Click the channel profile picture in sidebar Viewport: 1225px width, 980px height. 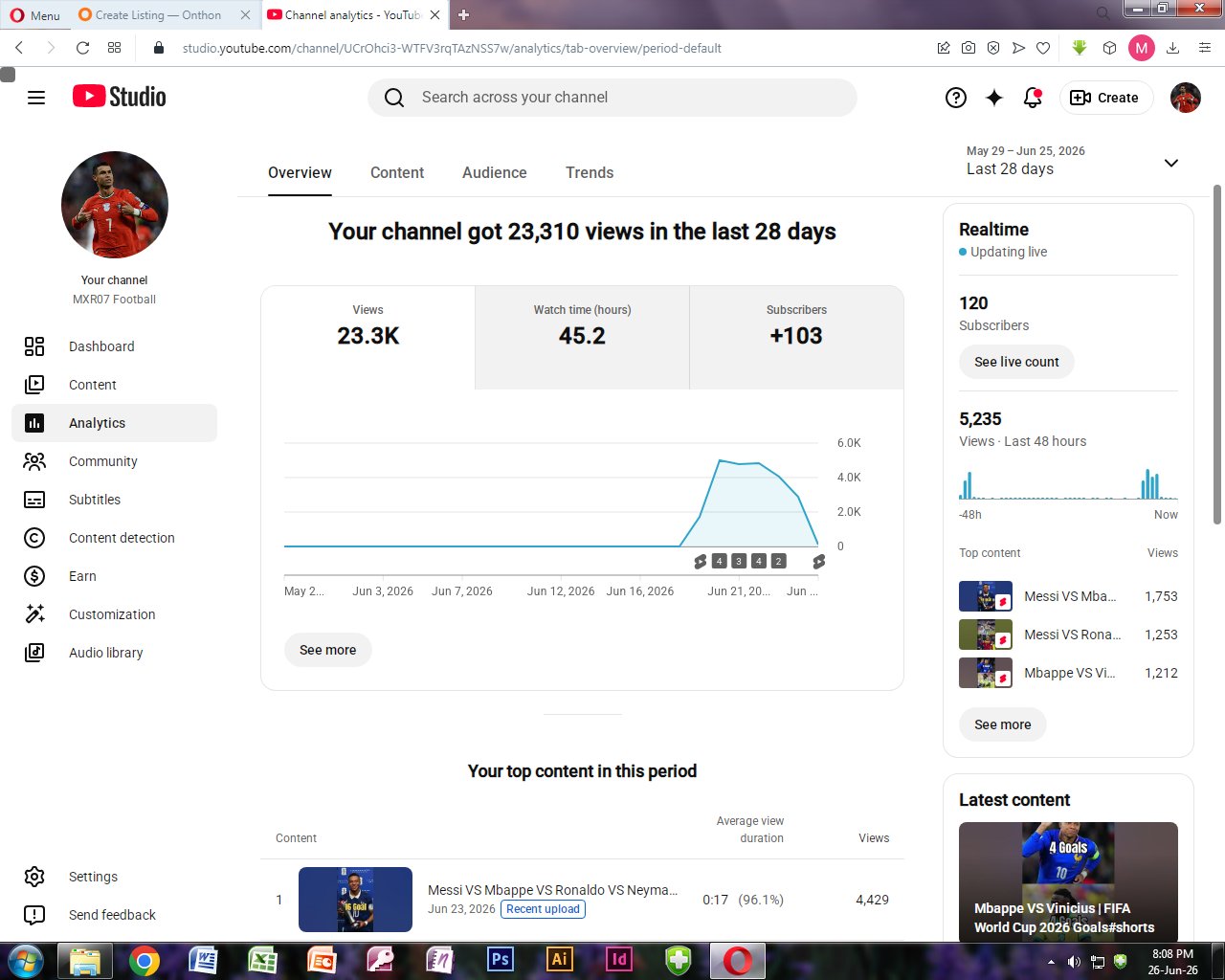click(x=115, y=205)
